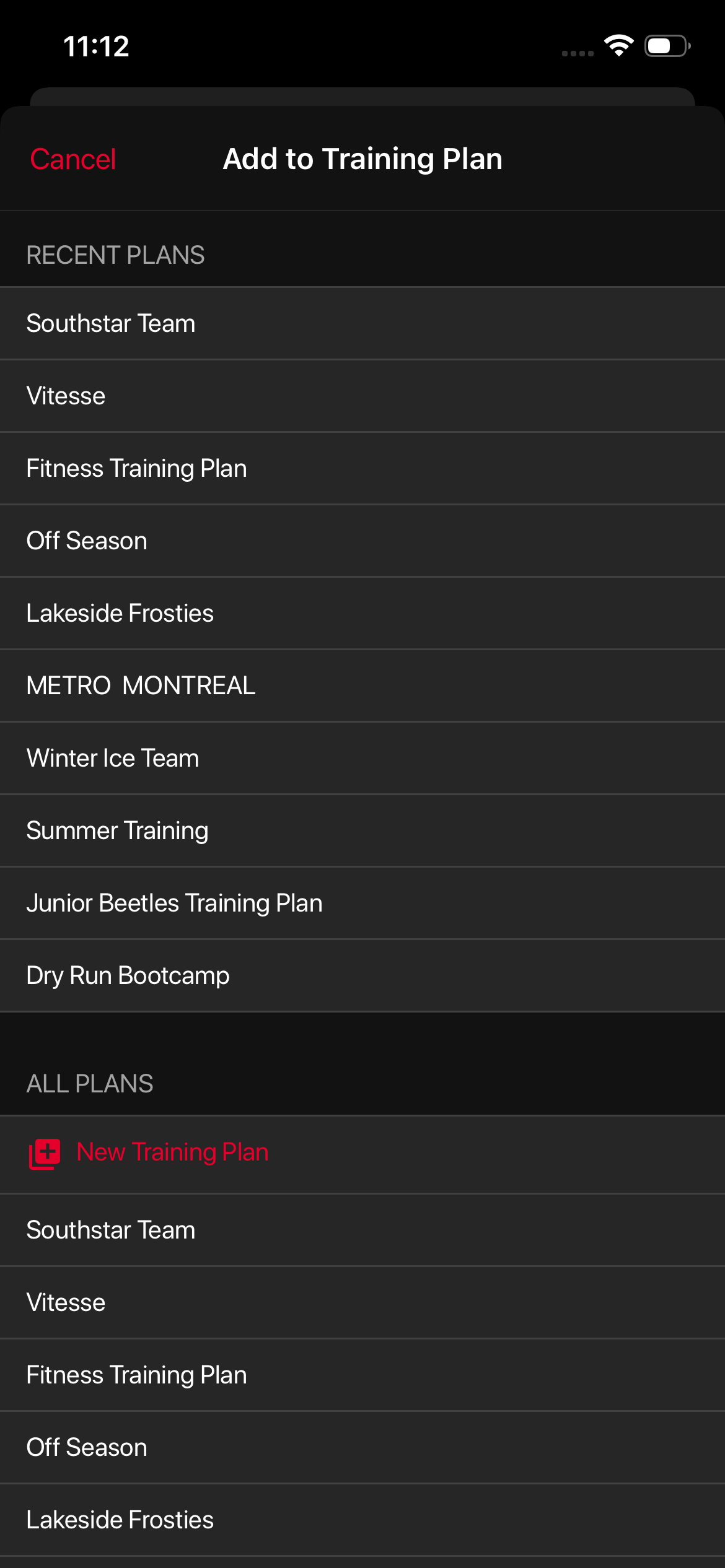The image size is (725, 1568).
Task: Create a New Training Plan
Action: 172,1152
